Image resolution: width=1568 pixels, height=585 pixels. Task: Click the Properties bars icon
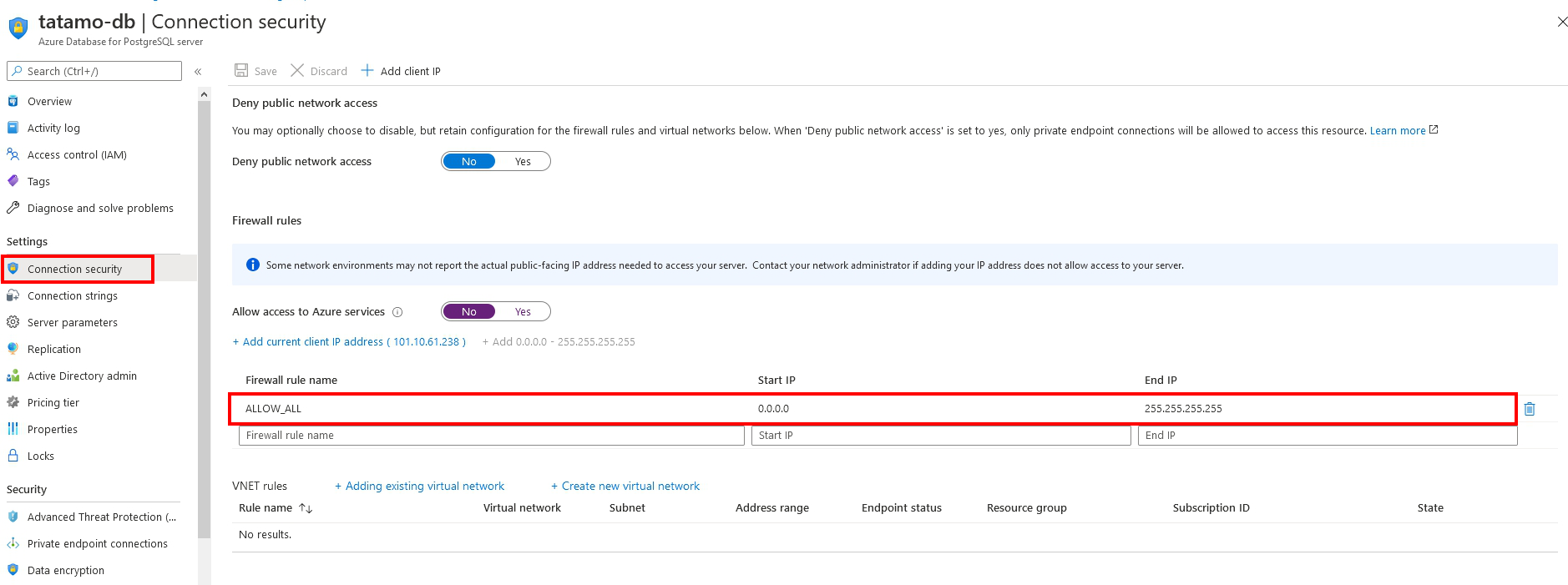pos(13,429)
